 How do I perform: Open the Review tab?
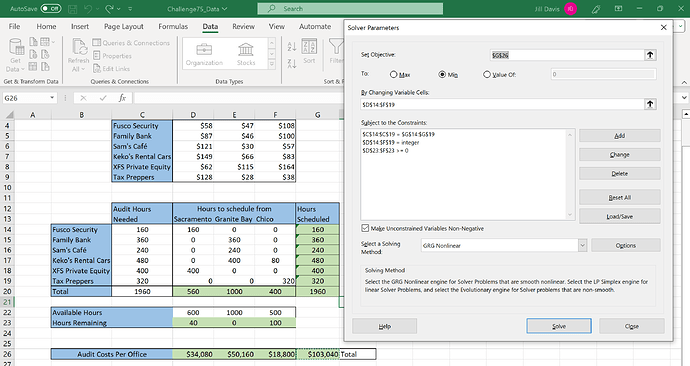coord(243,26)
